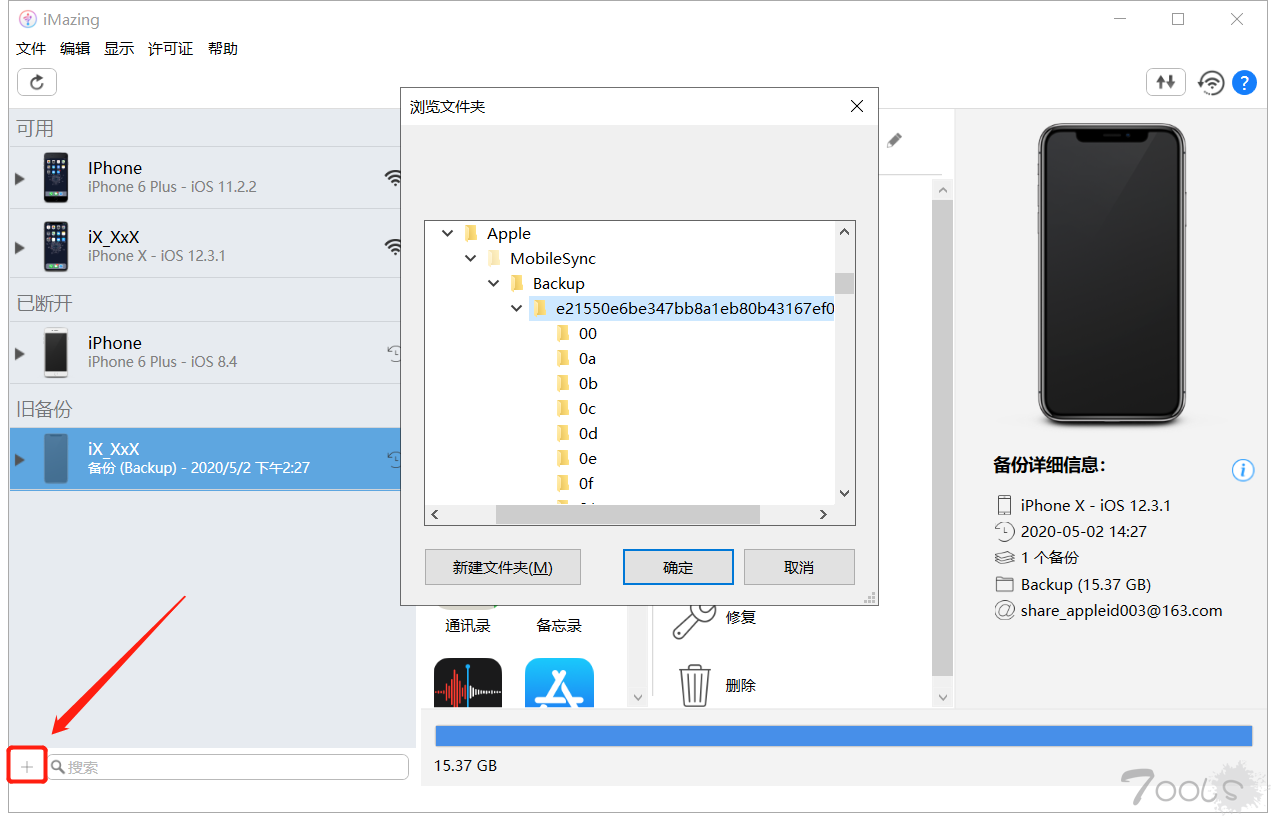
Task: Expand the iX_XxX iOS 12.3.1 device row
Action: tap(20, 246)
